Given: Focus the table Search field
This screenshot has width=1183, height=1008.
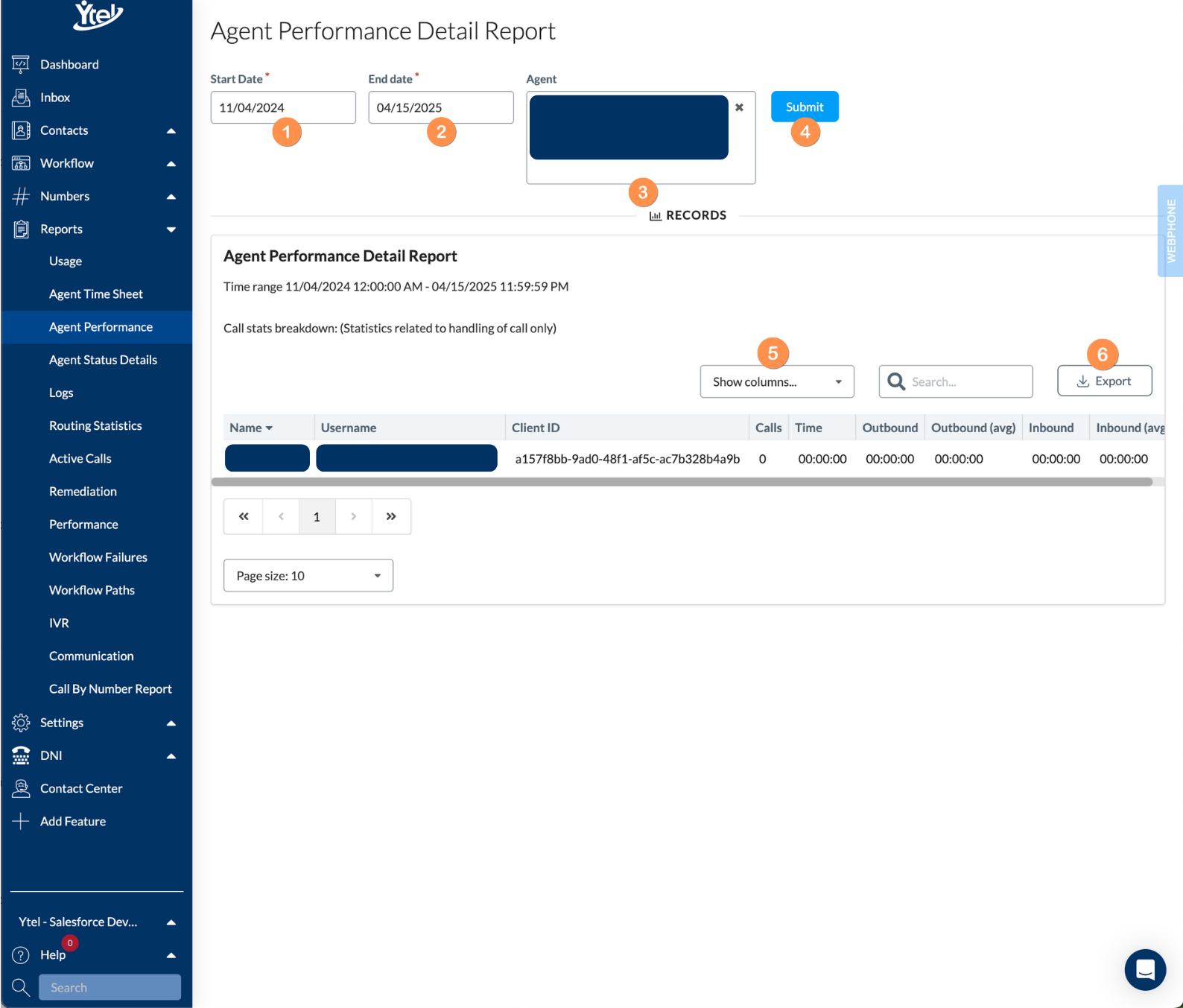Looking at the screenshot, I should point(956,381).
